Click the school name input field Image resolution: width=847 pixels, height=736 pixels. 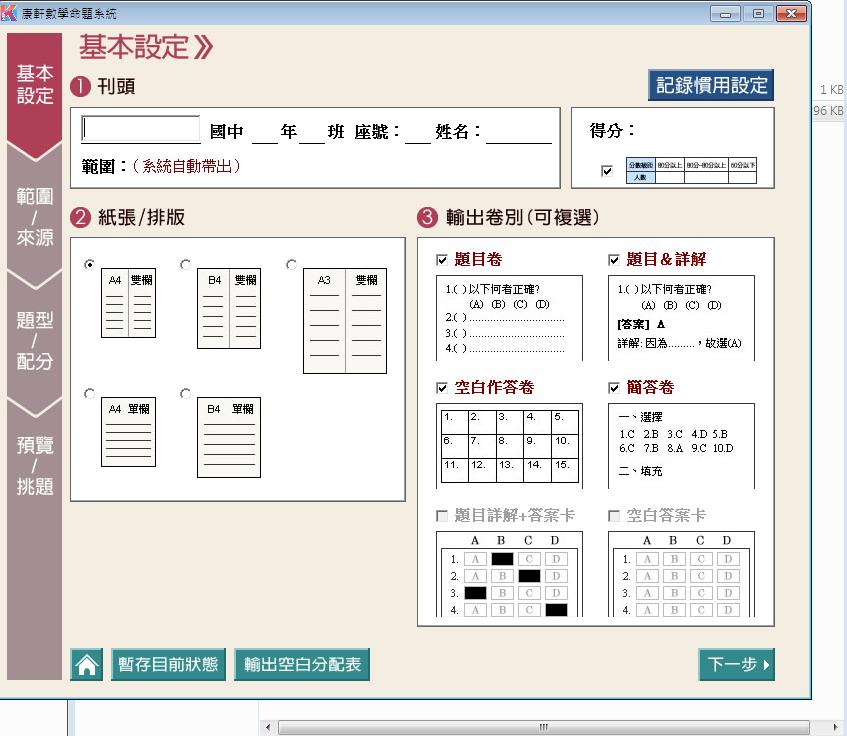[x=141, y=130]
